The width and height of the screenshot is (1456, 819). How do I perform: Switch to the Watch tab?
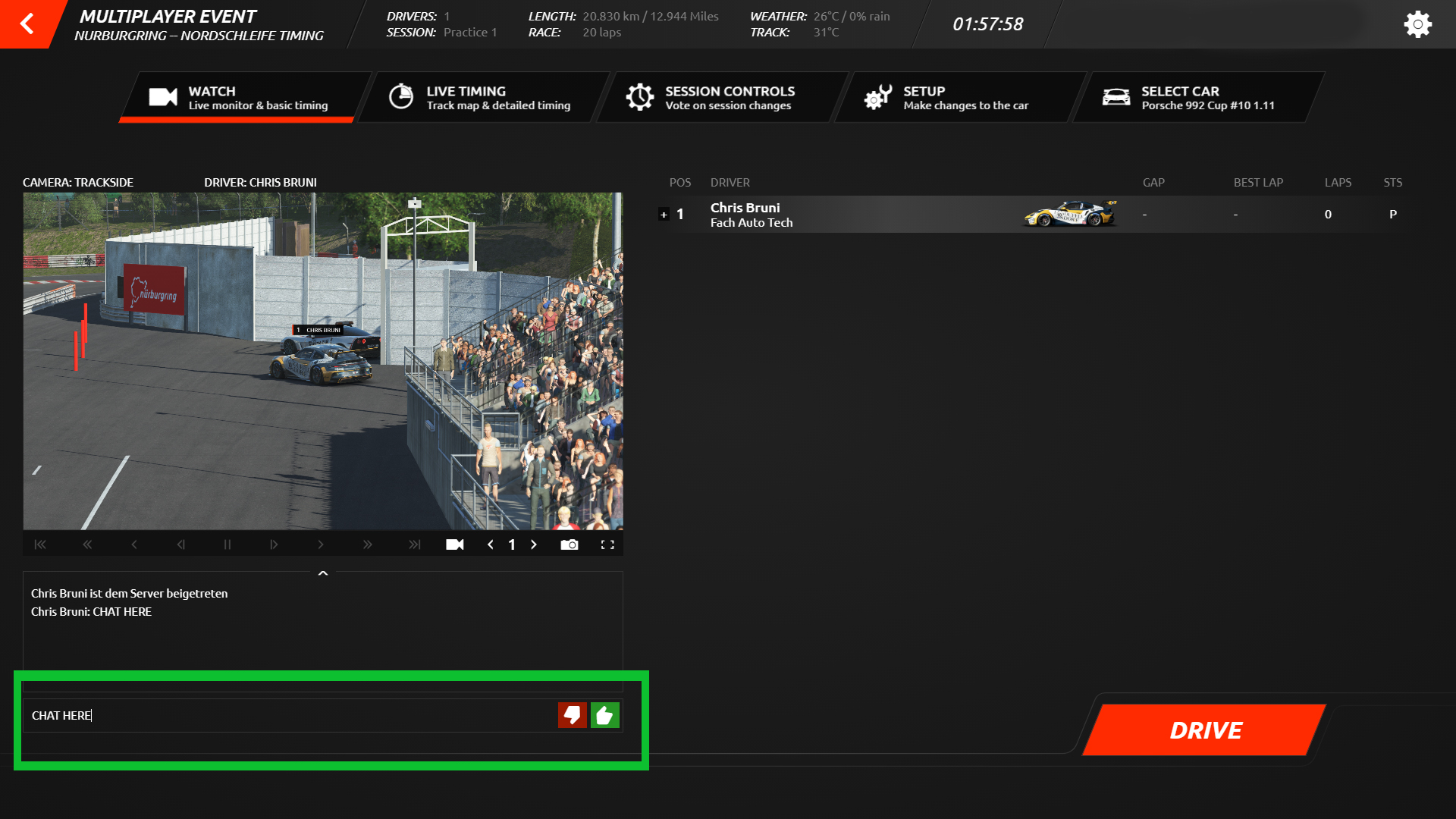244,97
